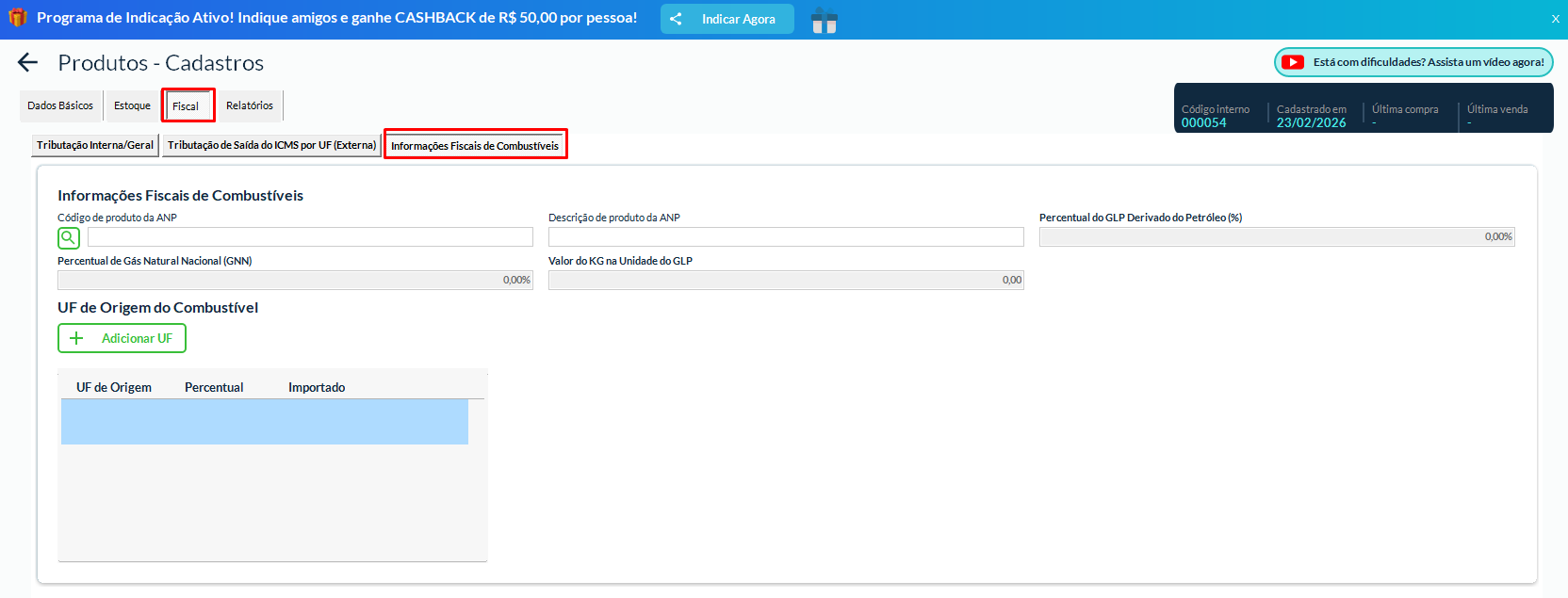Click the Descrição de produto da ANP field
Screen dimensions: 1568x598
[786, 237]
